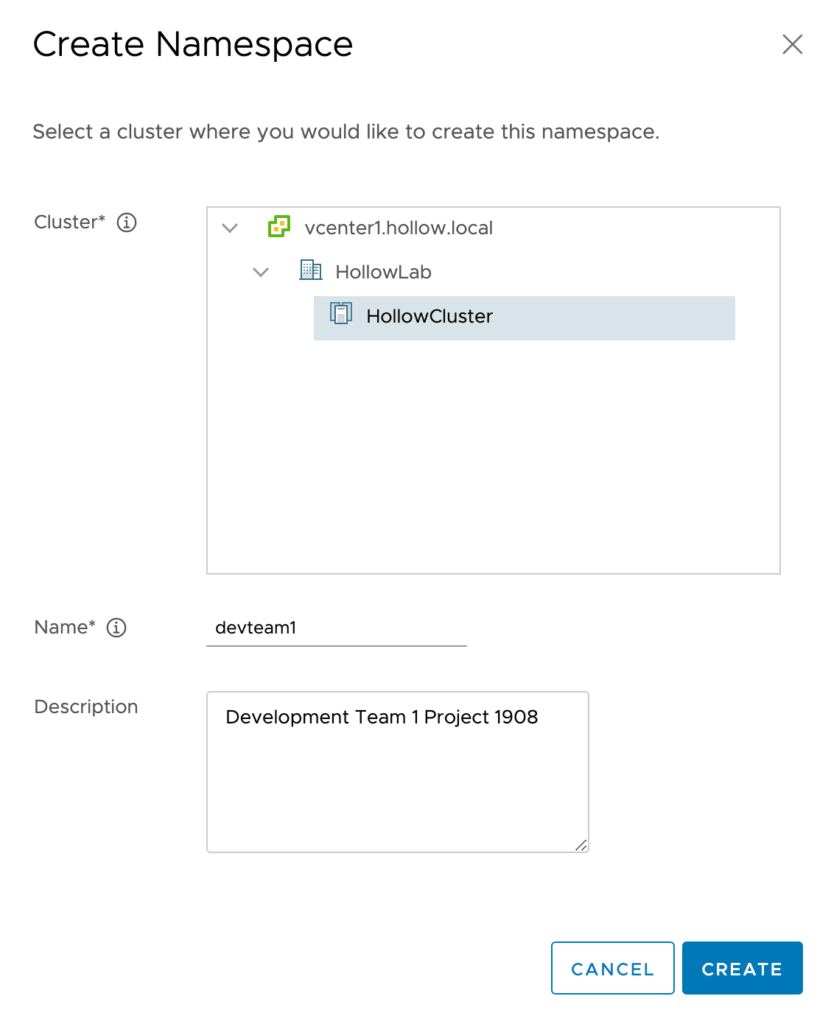Click the info icon beside Name label
831x1024 pixels.
tap(117, 628)
